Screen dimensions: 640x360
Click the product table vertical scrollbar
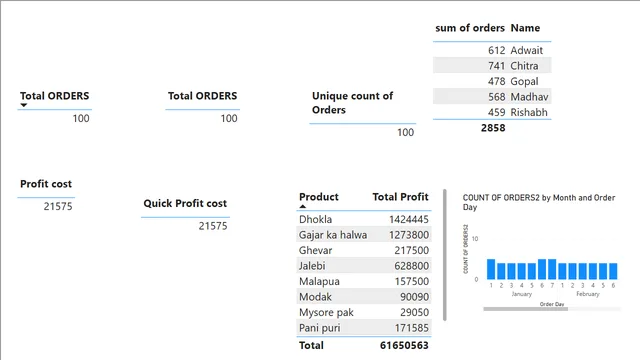pos(444,255)
